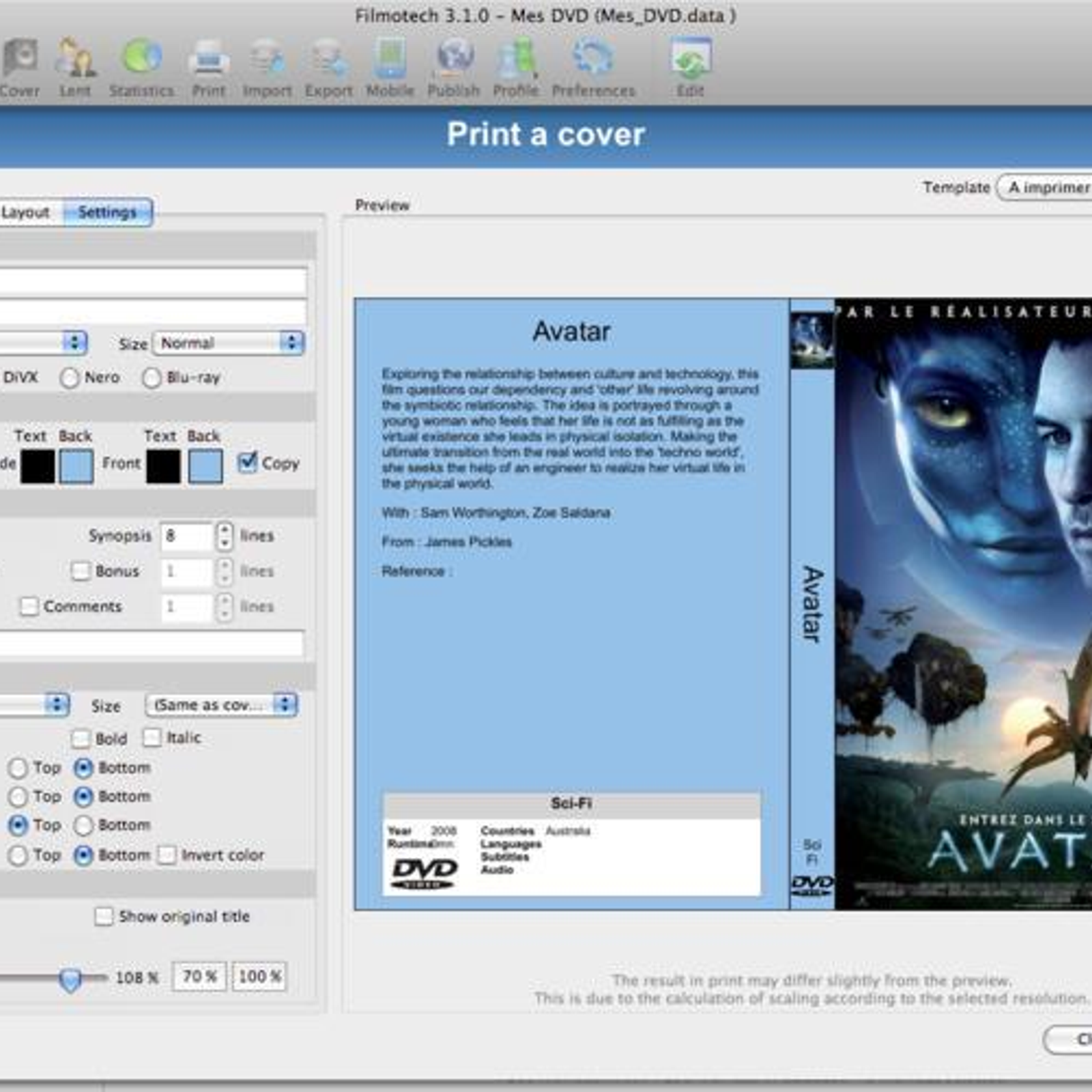Viewport: 1092px width, 1092px height.
Task: Switch to the Layout tab
Action: click(x=27, y=212)
